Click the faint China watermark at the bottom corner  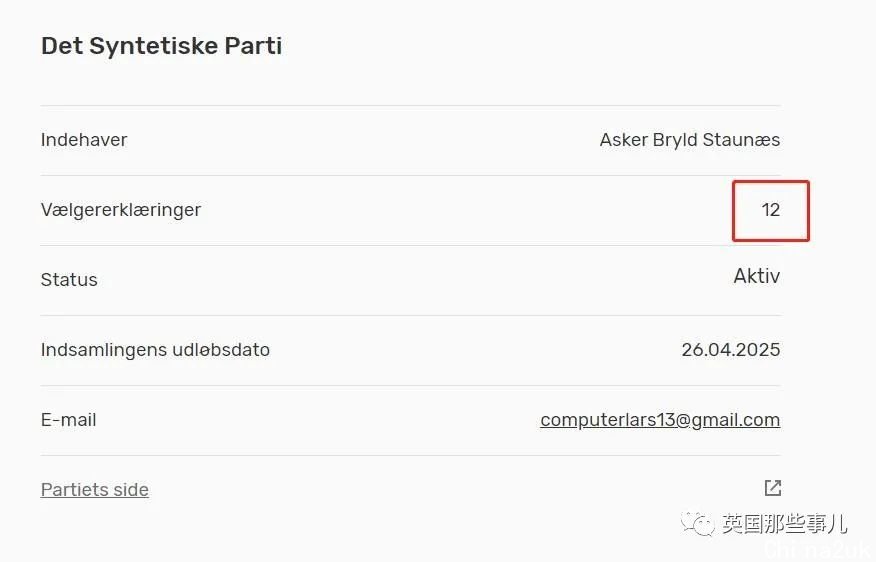(x=818, y=550)
